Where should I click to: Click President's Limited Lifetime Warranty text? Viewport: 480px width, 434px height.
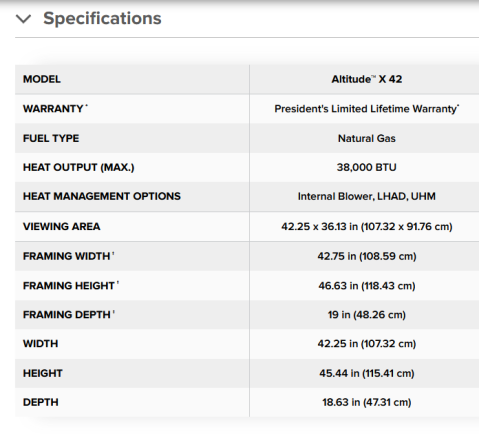point(367,109)
